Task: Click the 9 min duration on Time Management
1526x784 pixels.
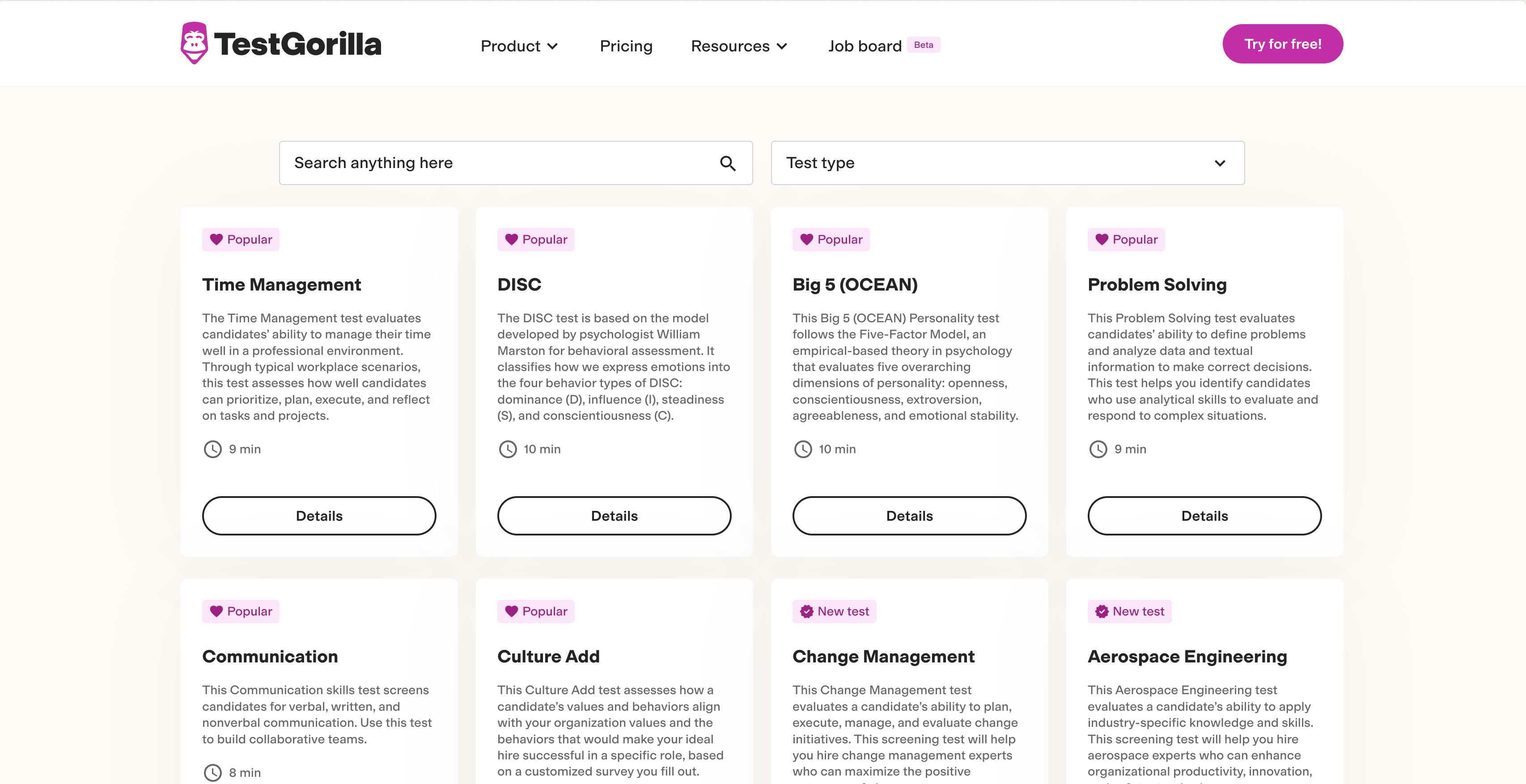Action: (245, 450)
